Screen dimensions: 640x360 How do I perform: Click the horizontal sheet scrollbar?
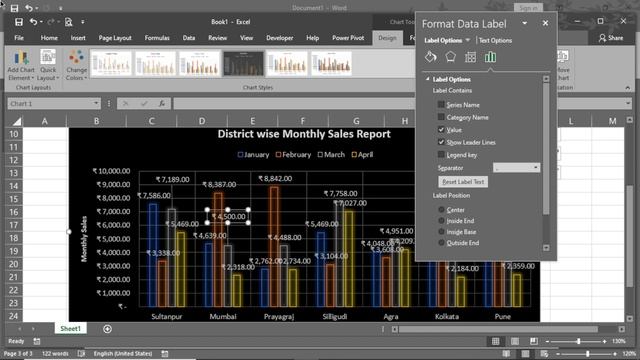pos(499,329)
